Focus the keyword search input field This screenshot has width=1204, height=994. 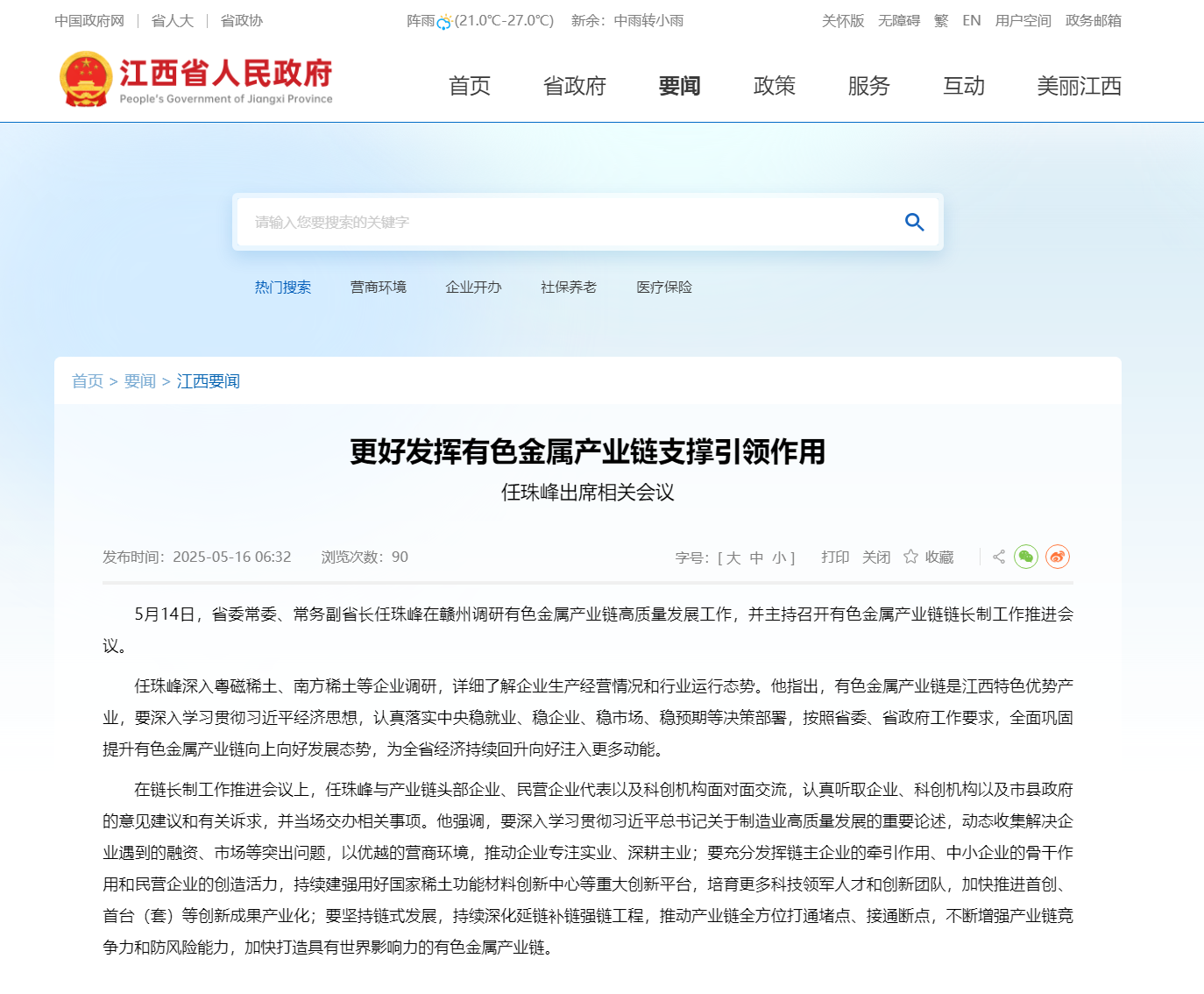click(561, 223)
